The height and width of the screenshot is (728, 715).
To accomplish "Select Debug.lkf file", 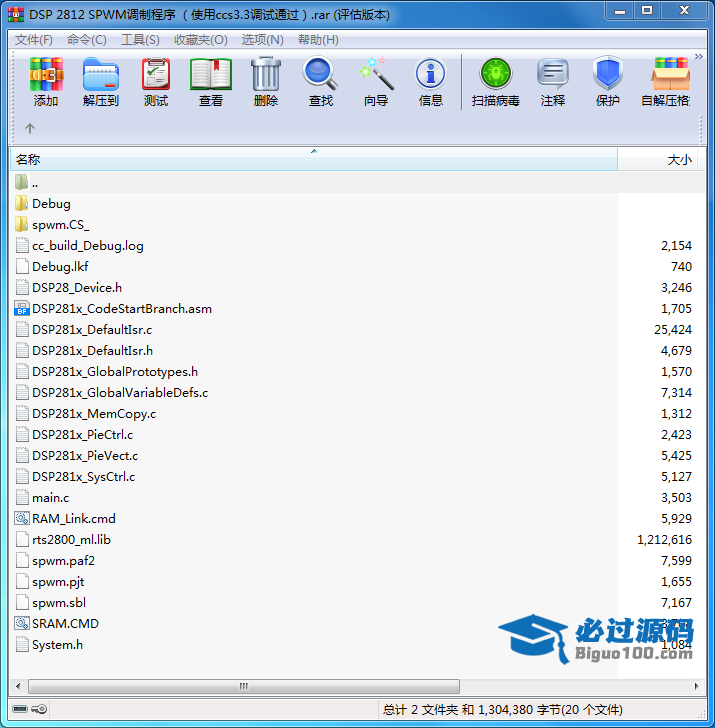I will (60, 266).
